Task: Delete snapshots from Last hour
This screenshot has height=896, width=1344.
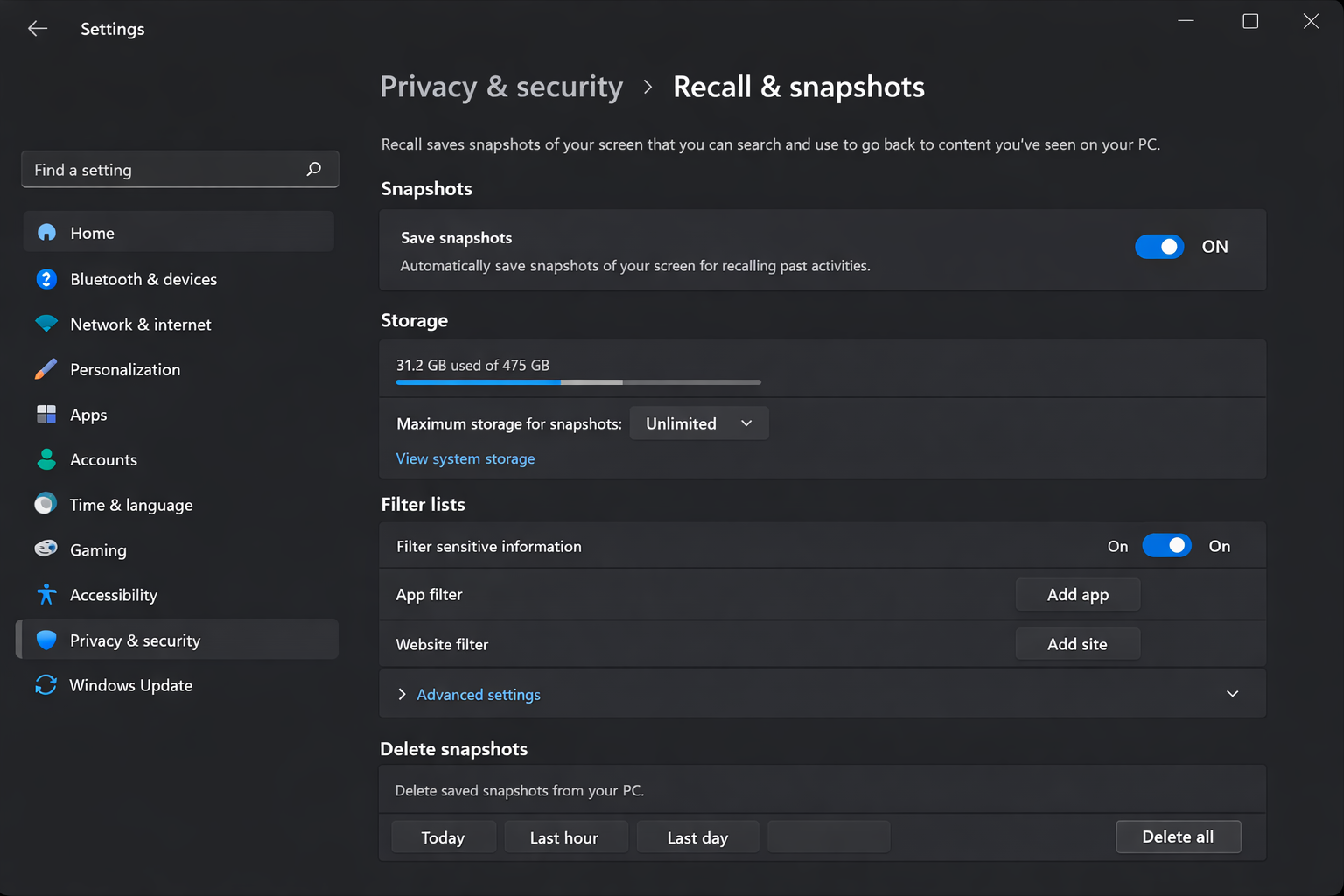Action: coord(564,837)
